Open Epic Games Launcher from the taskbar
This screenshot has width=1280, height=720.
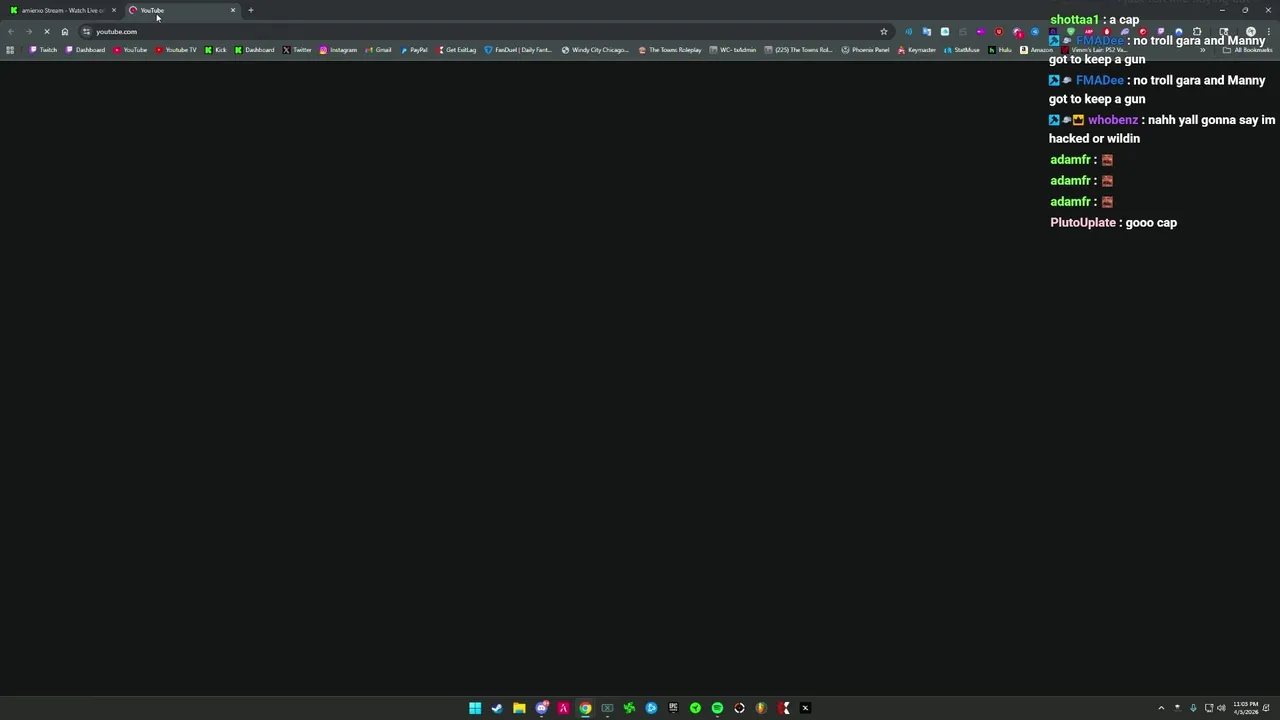point(673,708)
